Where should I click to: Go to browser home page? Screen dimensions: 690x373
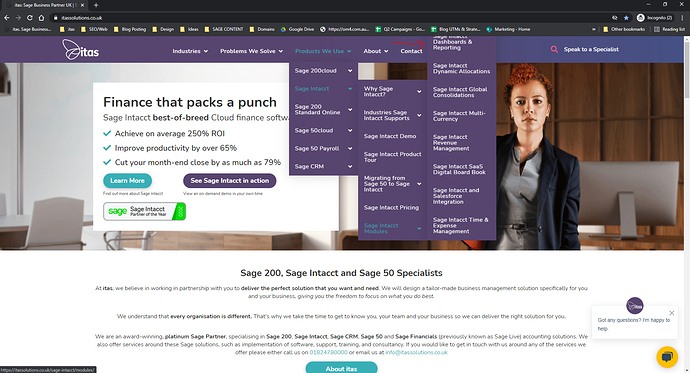click(x=41, y=18)
